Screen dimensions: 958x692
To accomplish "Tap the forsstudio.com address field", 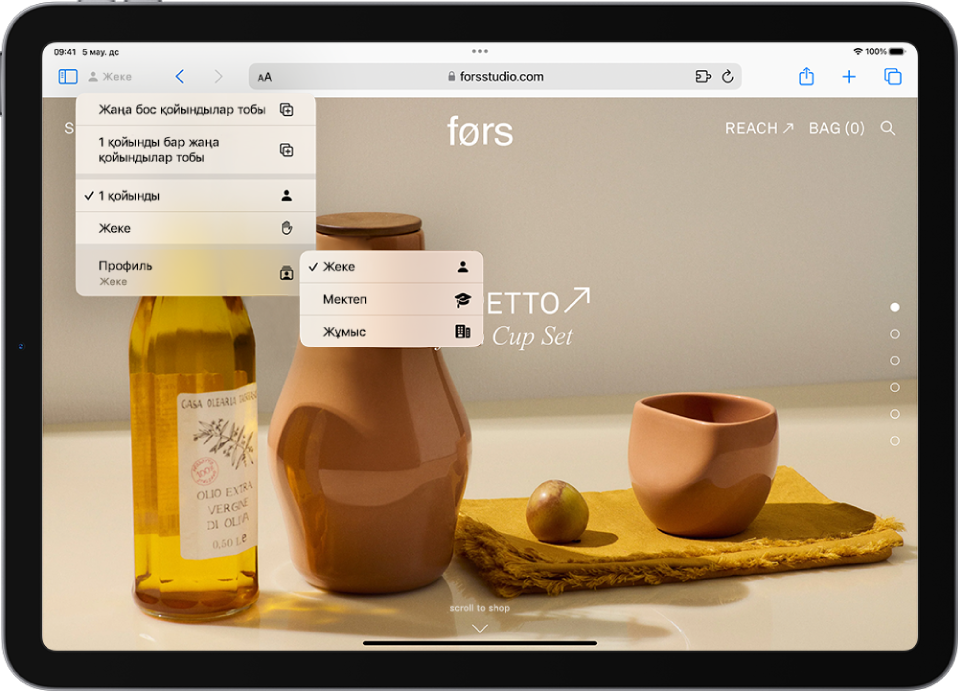I will coord(495,77).
